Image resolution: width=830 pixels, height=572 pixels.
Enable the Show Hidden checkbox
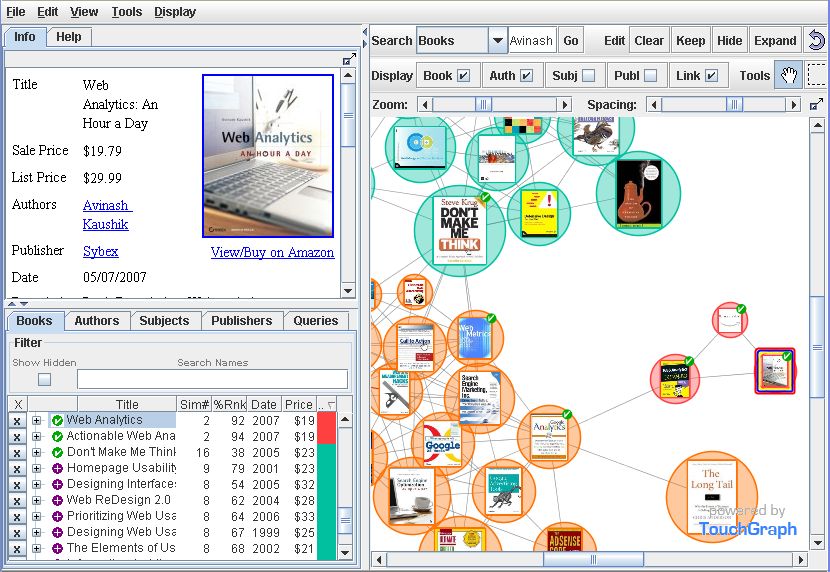[x=44, y=379]
